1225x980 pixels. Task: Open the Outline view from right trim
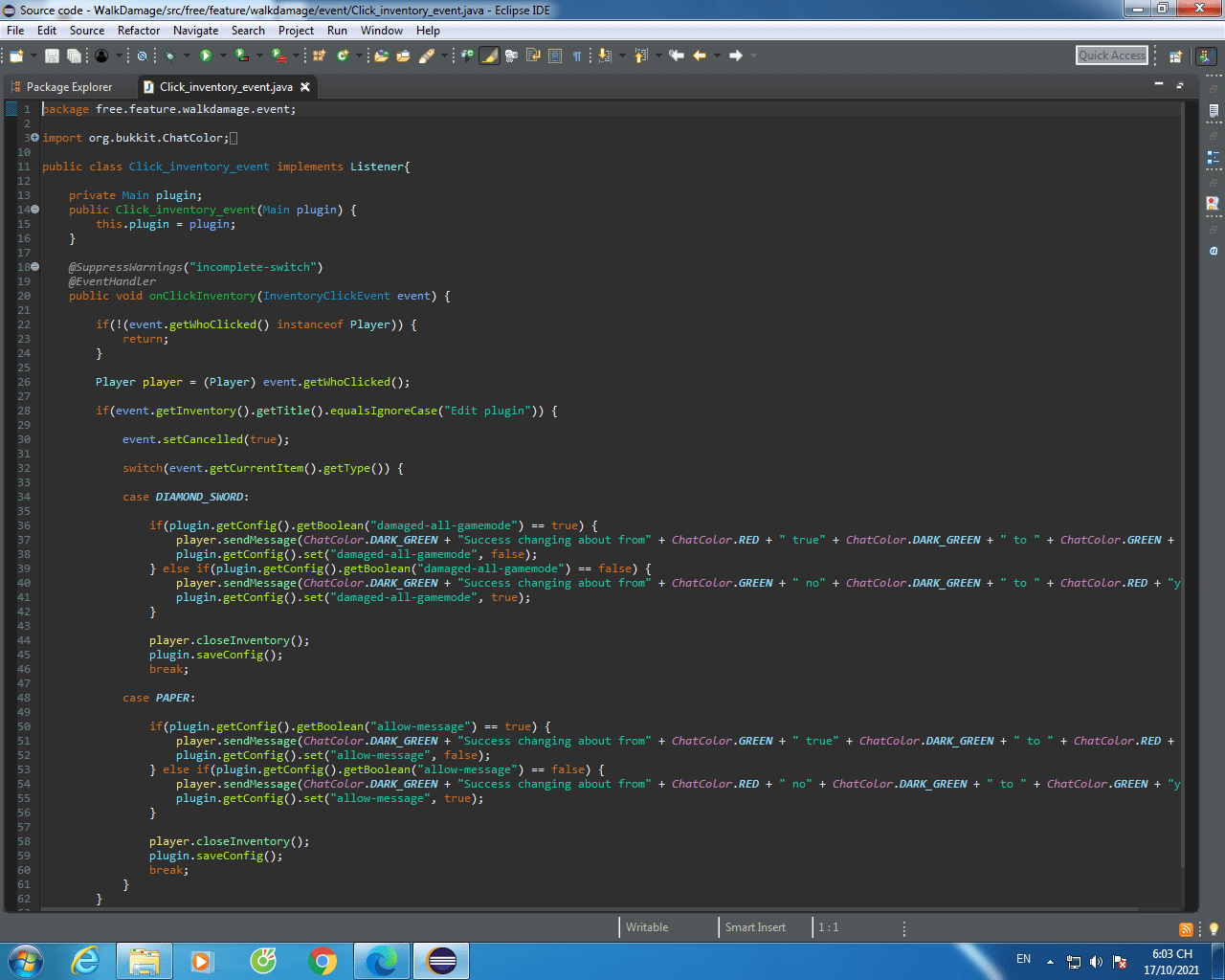point(1213,157)
